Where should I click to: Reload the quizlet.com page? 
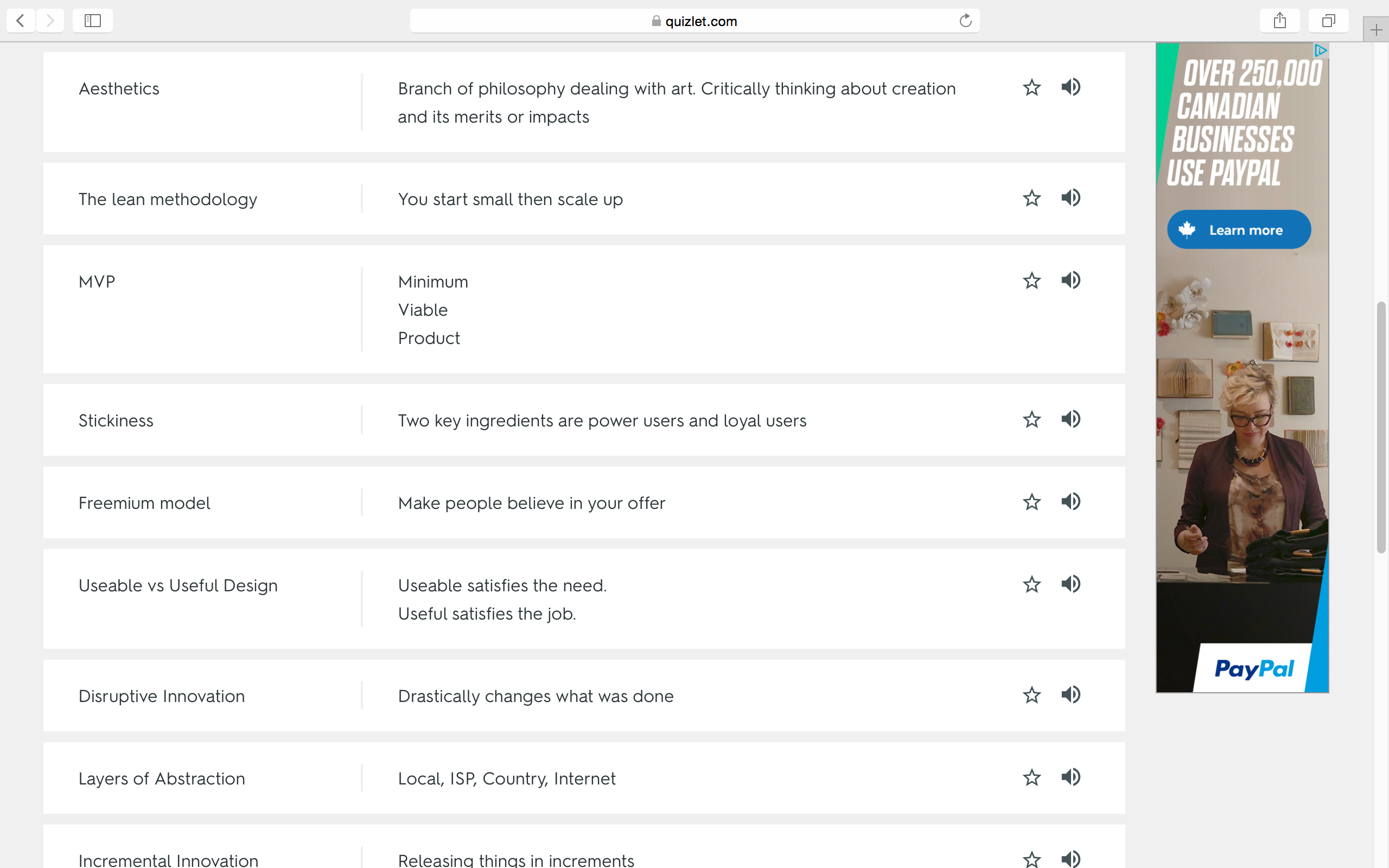[x=965, y=21]
